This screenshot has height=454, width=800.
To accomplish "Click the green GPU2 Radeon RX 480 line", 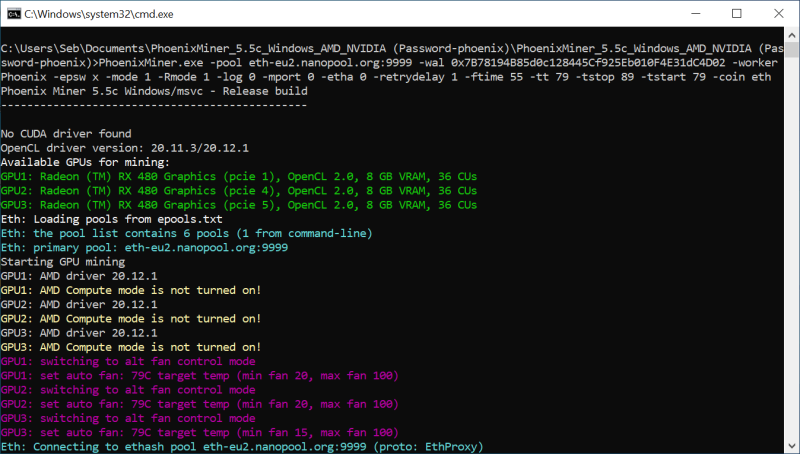I will (x=239, y=191).
